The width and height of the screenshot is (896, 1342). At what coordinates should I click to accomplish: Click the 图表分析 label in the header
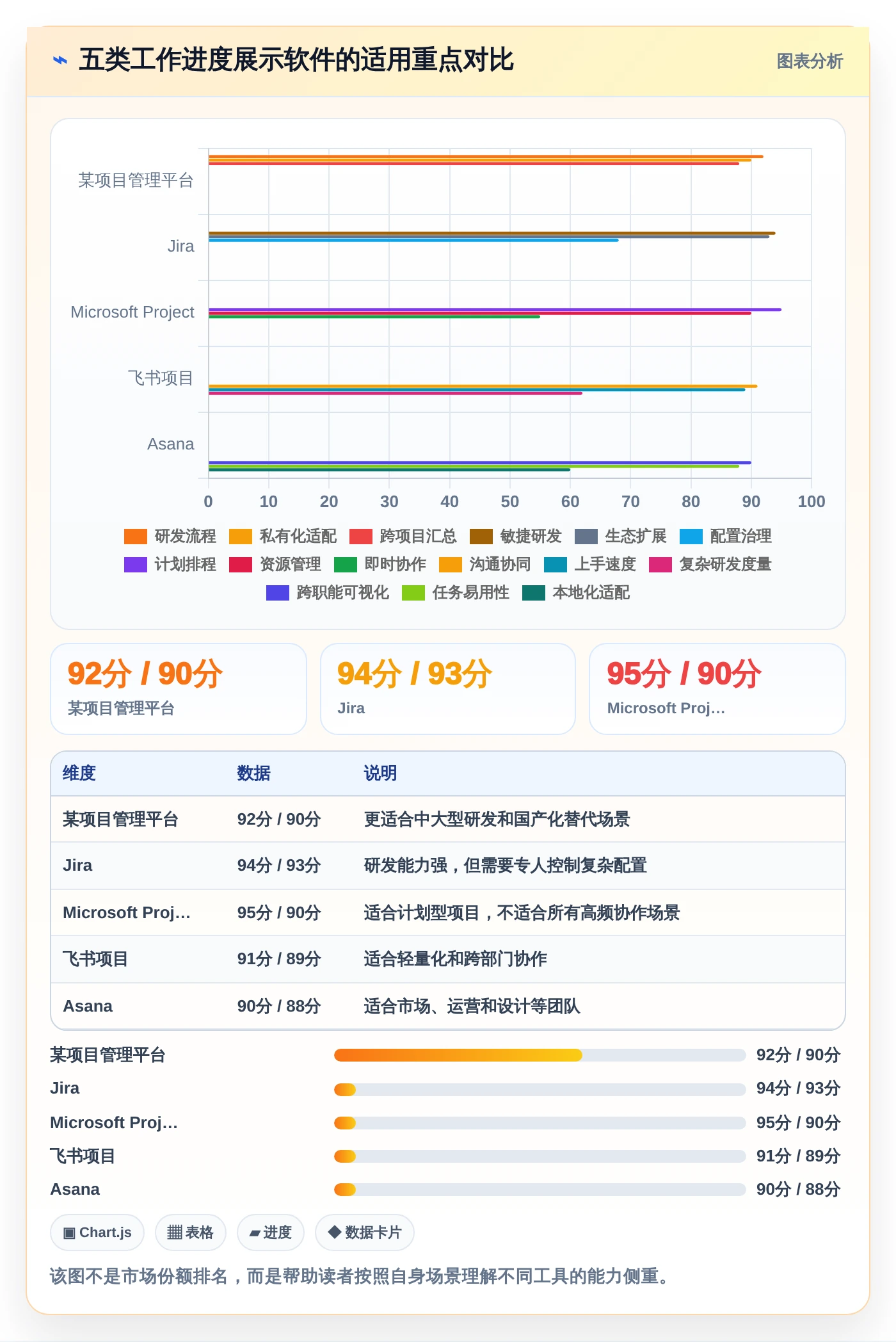(810, 61)
